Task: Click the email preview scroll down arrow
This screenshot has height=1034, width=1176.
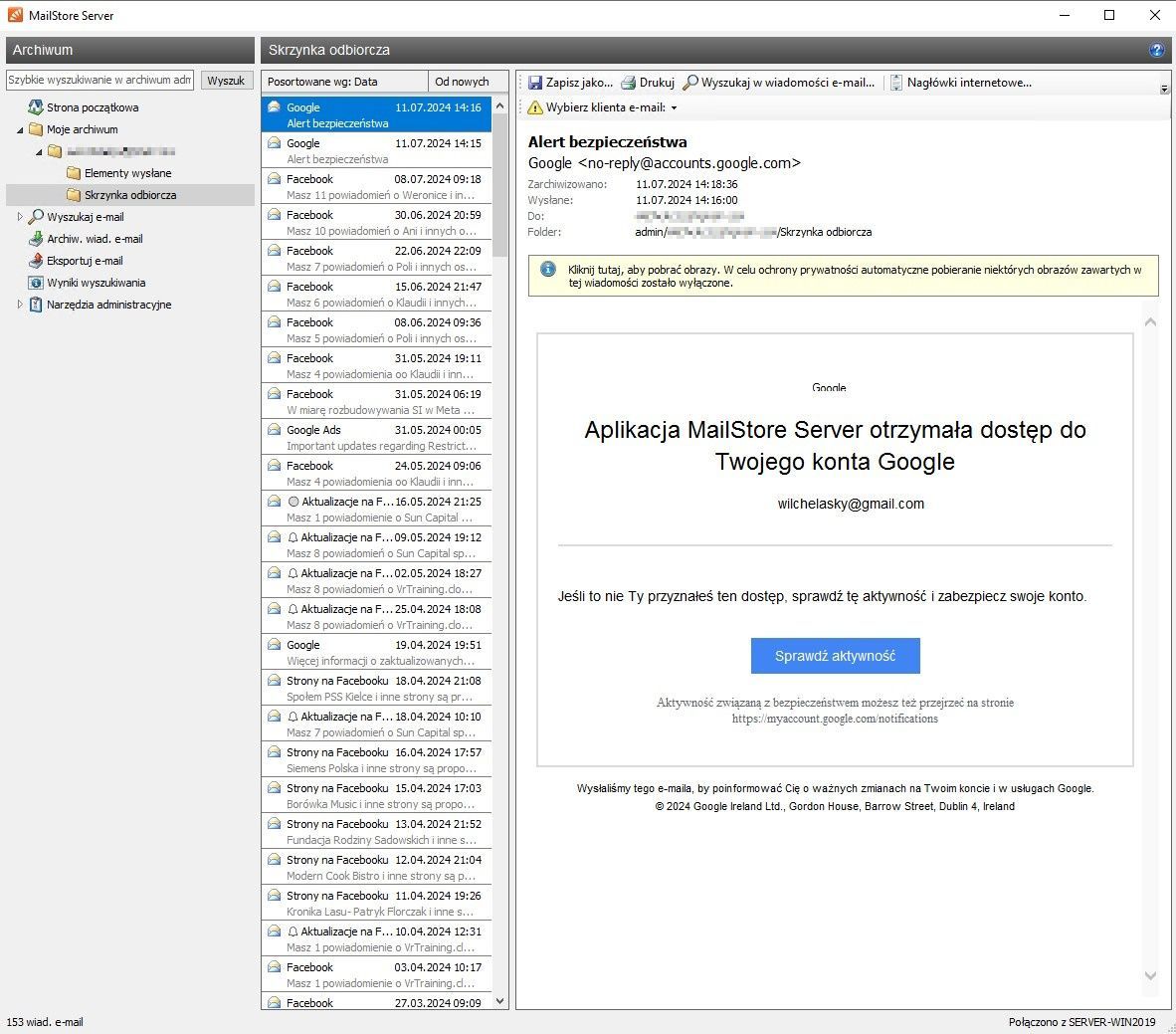Action: [x=1150, y=975]
